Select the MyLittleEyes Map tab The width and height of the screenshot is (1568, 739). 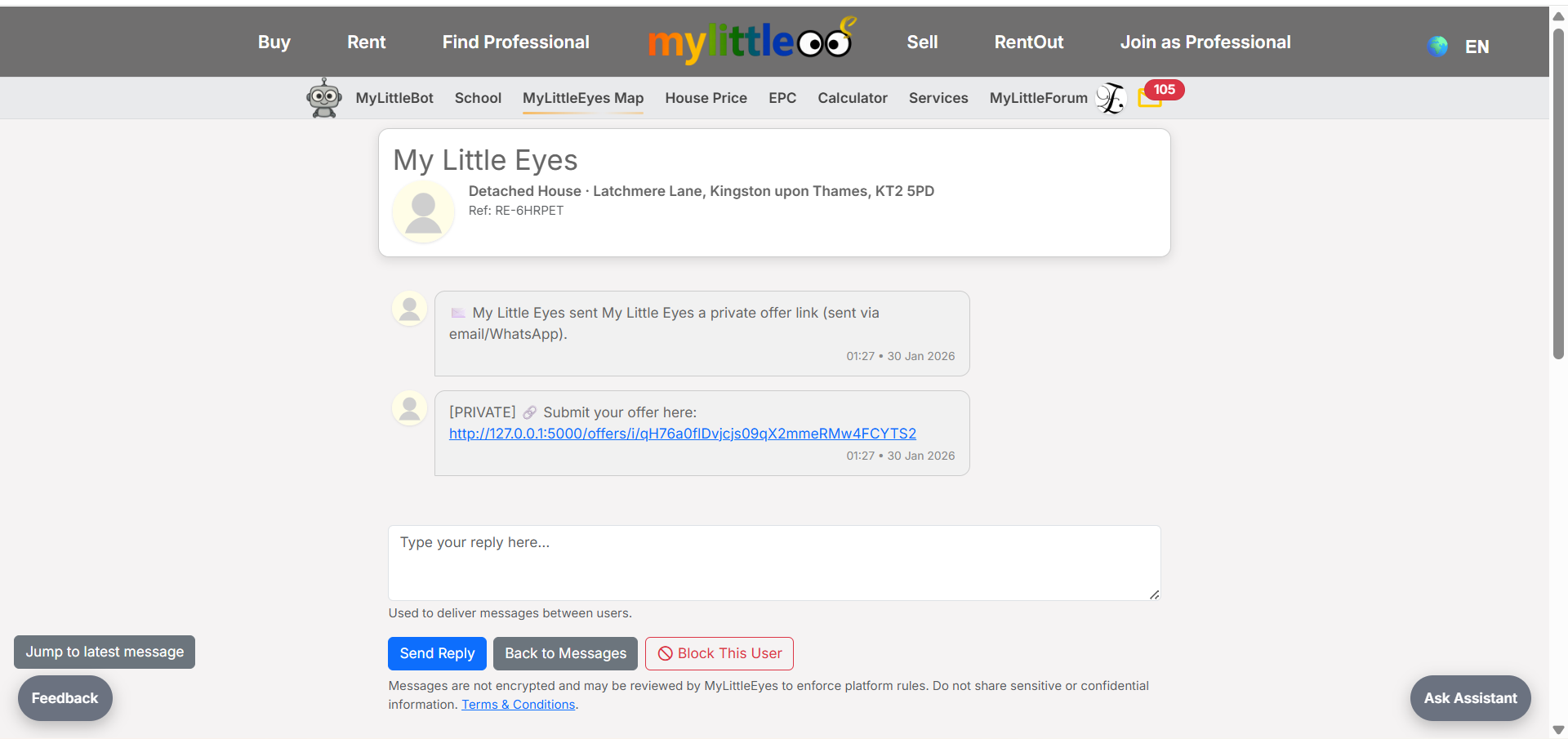coord(583,98)
